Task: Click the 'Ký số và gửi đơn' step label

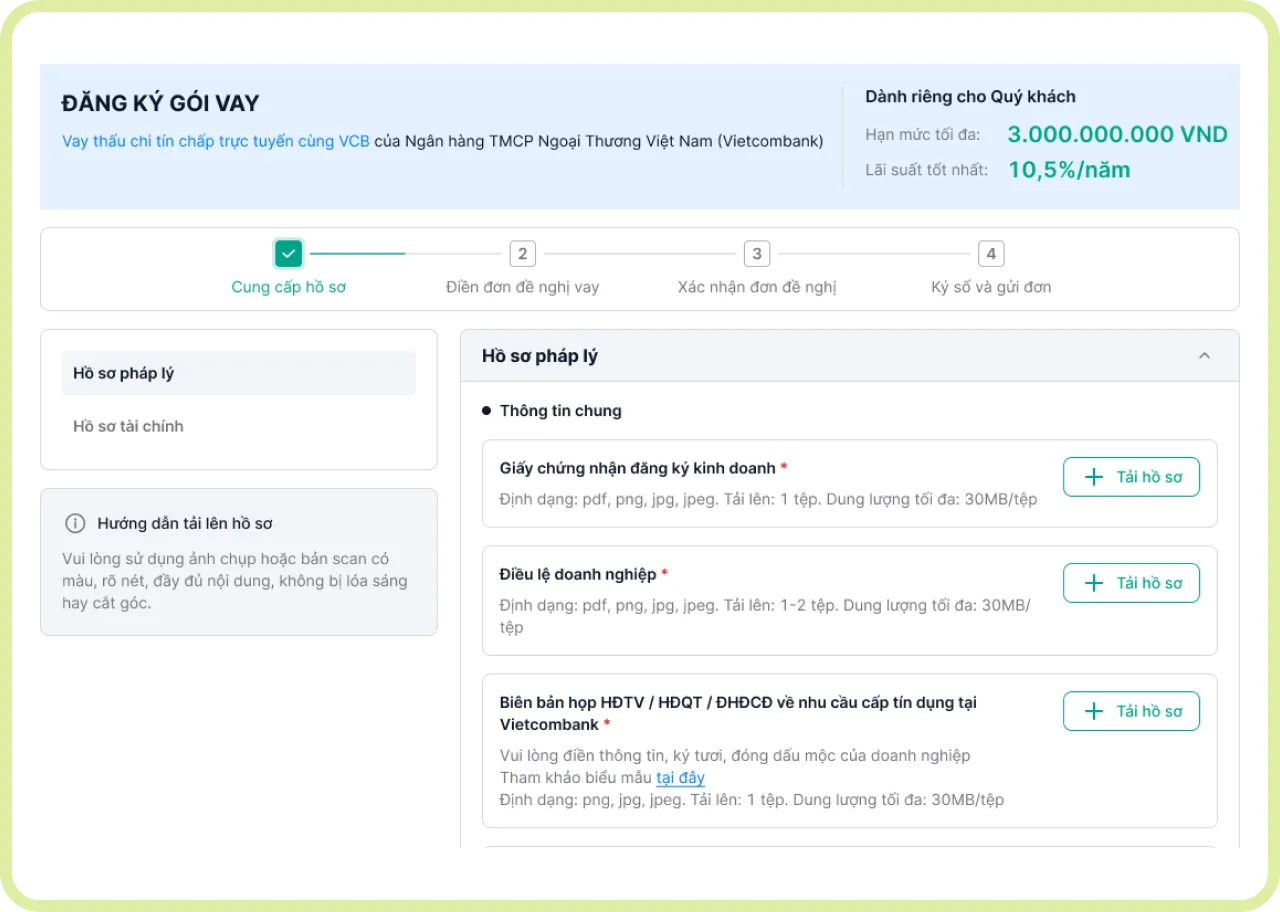Action: click(x=991, y=287)
